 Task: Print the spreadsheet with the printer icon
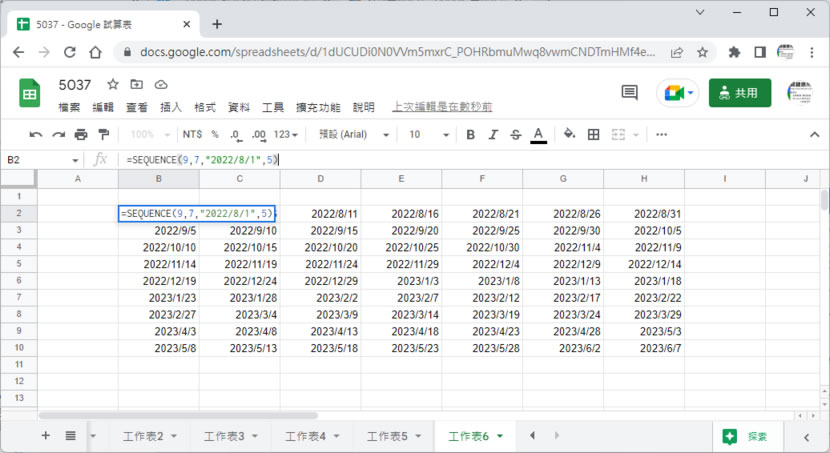pos(81,134)
